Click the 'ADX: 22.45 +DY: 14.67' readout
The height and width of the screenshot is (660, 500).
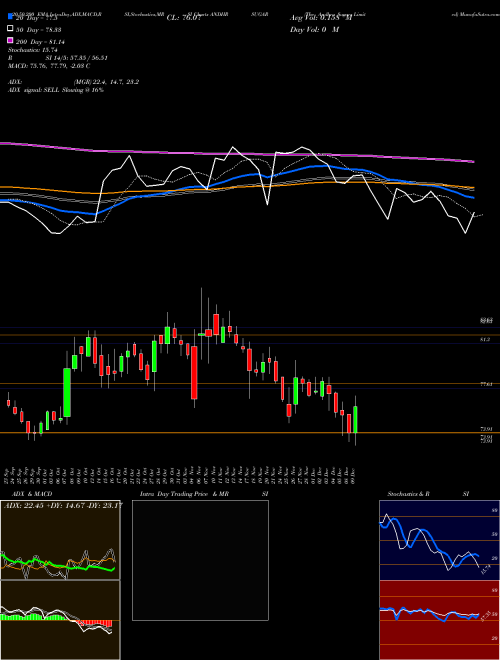(63, 506)
